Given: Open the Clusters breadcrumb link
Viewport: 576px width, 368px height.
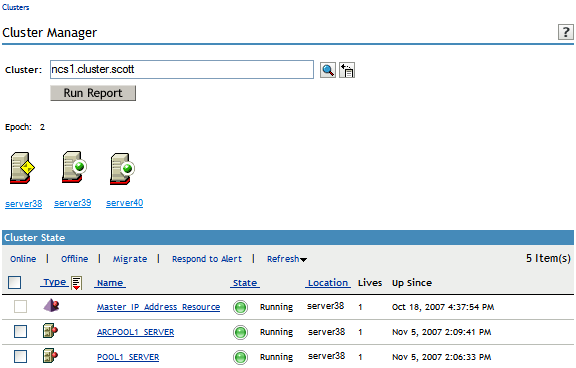Looking at the screenshot, I should pyautogui.click(x=15, y=7).
